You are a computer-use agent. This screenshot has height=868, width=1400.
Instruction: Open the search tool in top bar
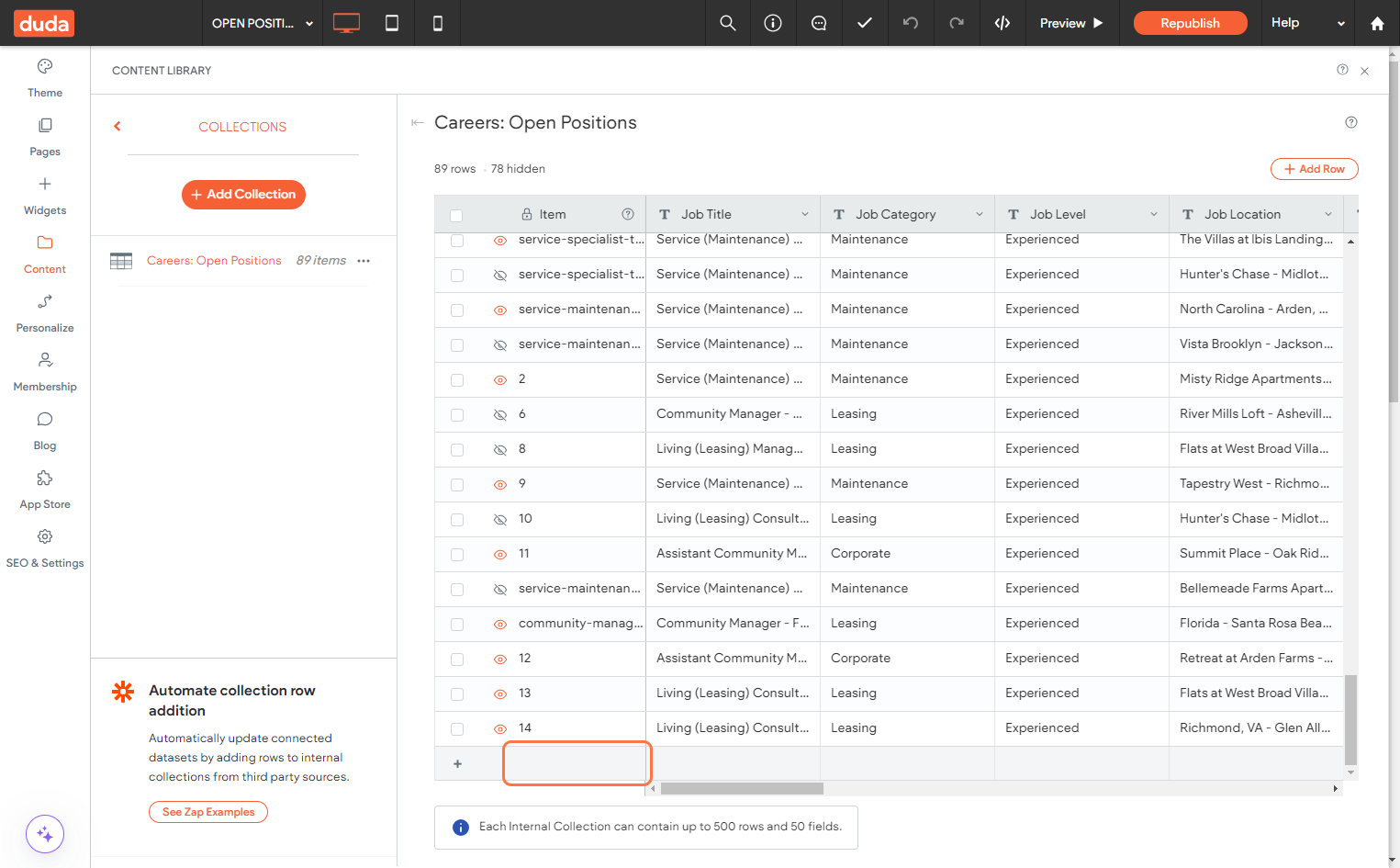[728, 23]
